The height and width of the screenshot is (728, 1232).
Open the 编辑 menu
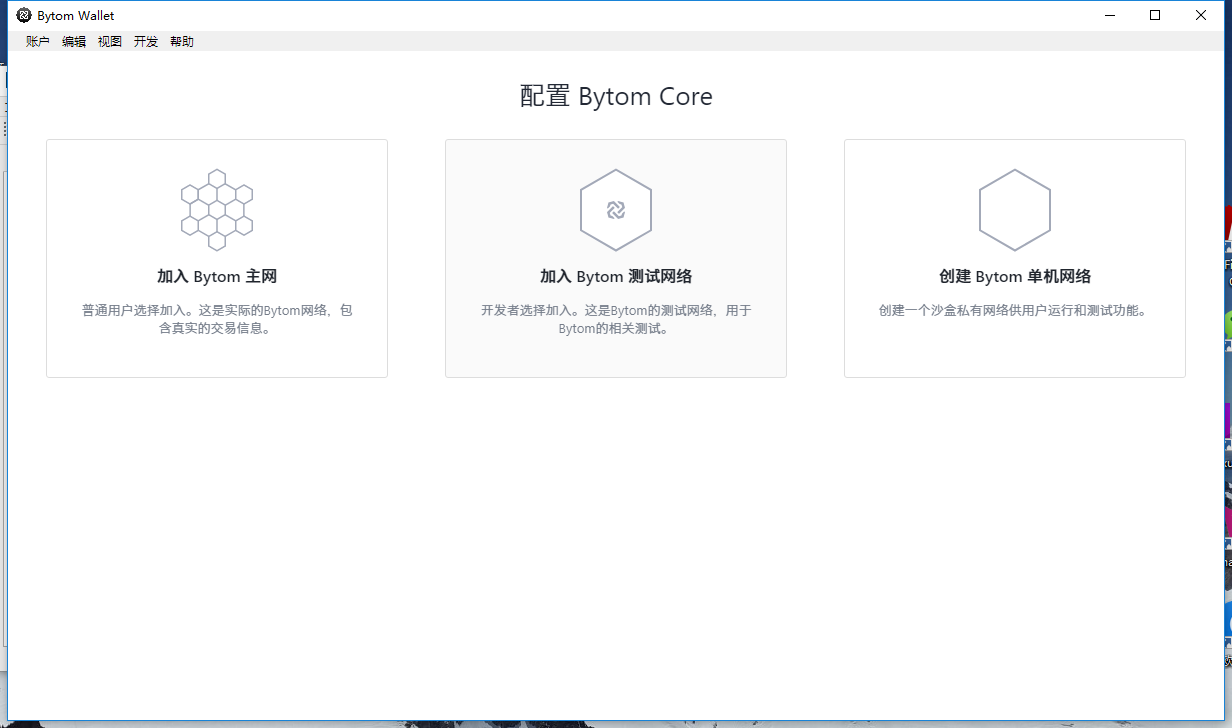[74, 41]
